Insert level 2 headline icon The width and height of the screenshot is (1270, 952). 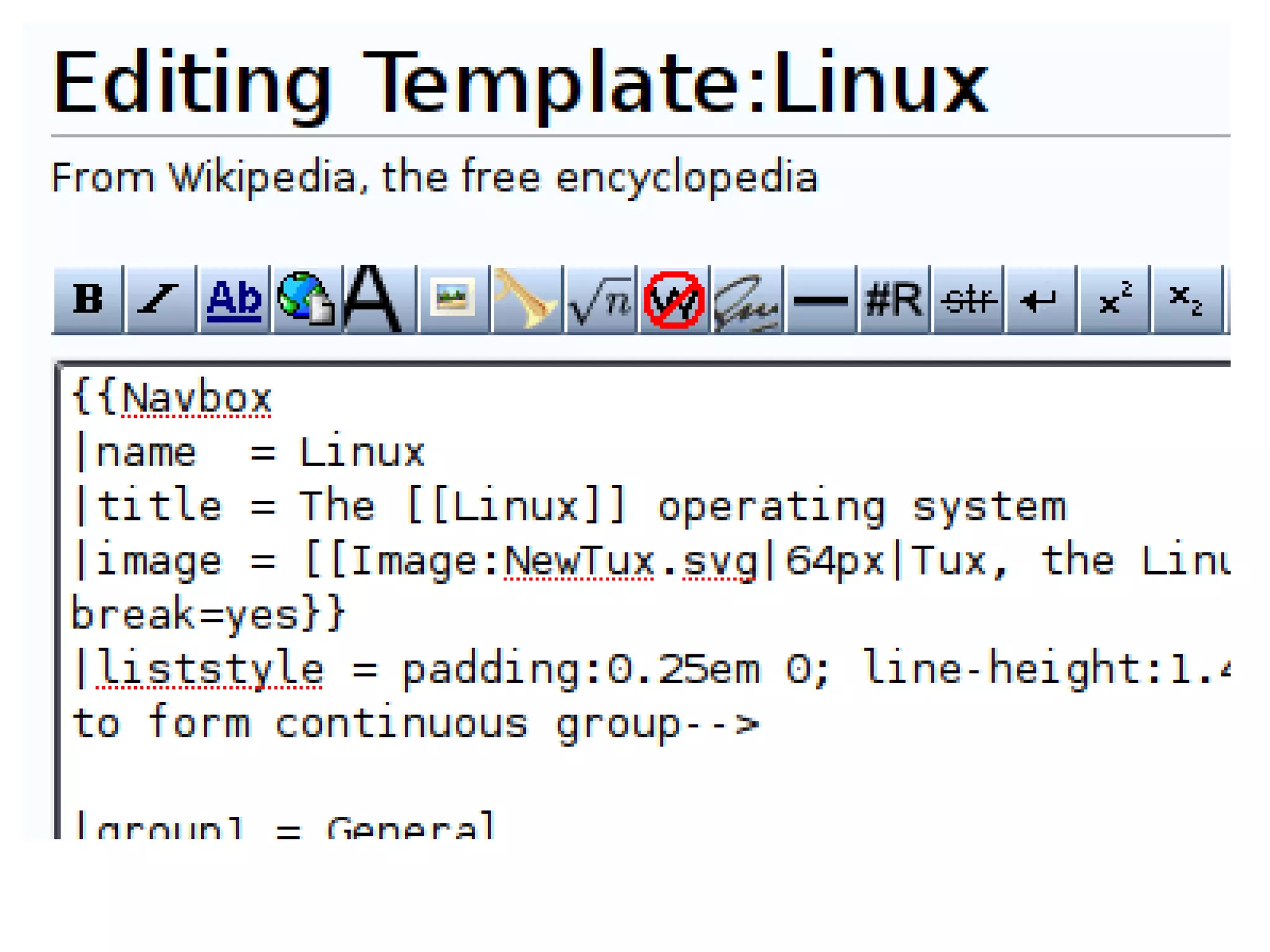[x=380, y=300]
